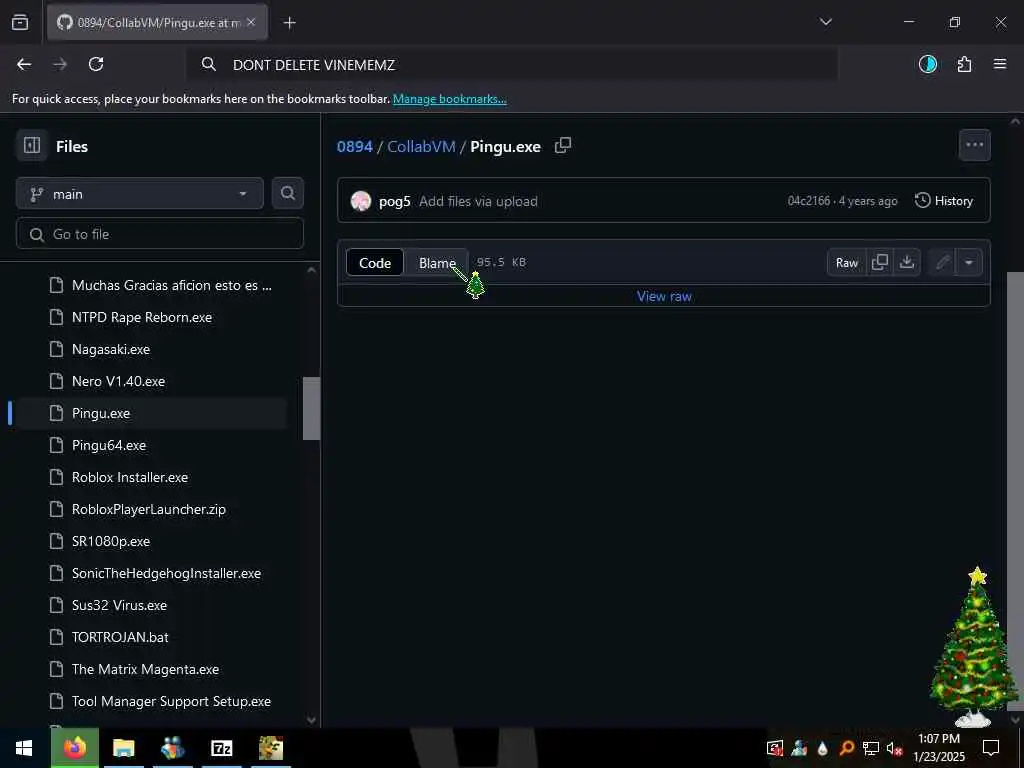The image size is (1024, 768).
Task: Copy raw file contents icon
Action: [x=880, y=263]
